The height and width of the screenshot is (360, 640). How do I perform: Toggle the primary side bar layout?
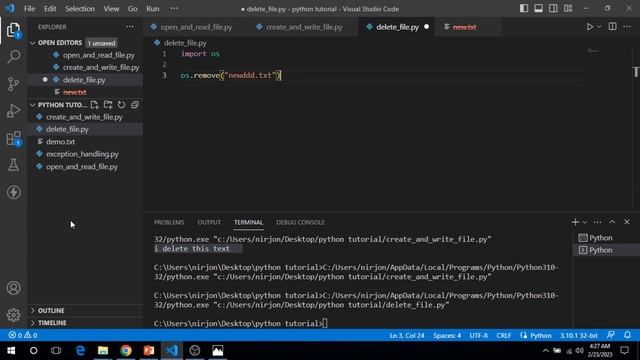point(524,9)
